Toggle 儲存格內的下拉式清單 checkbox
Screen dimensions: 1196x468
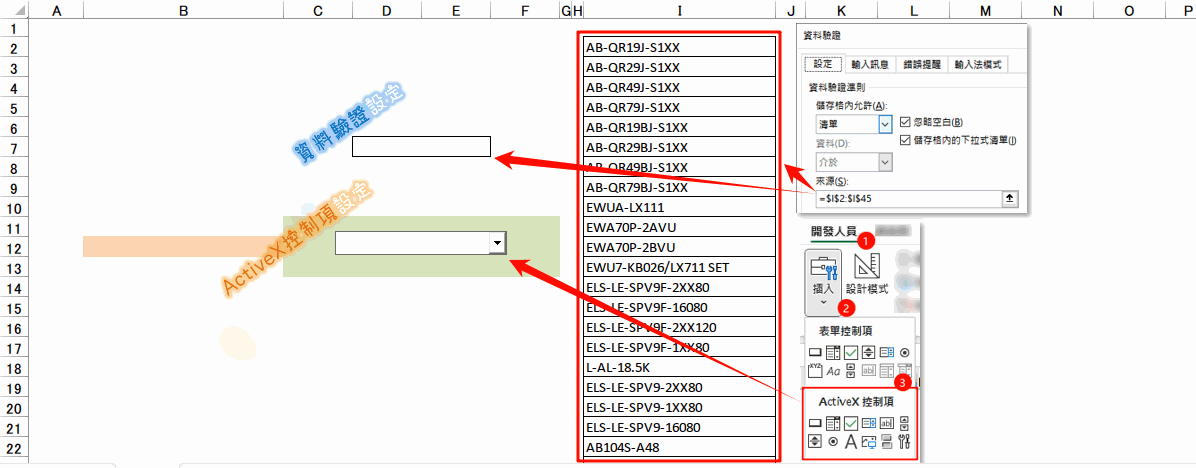click(905, 139)
